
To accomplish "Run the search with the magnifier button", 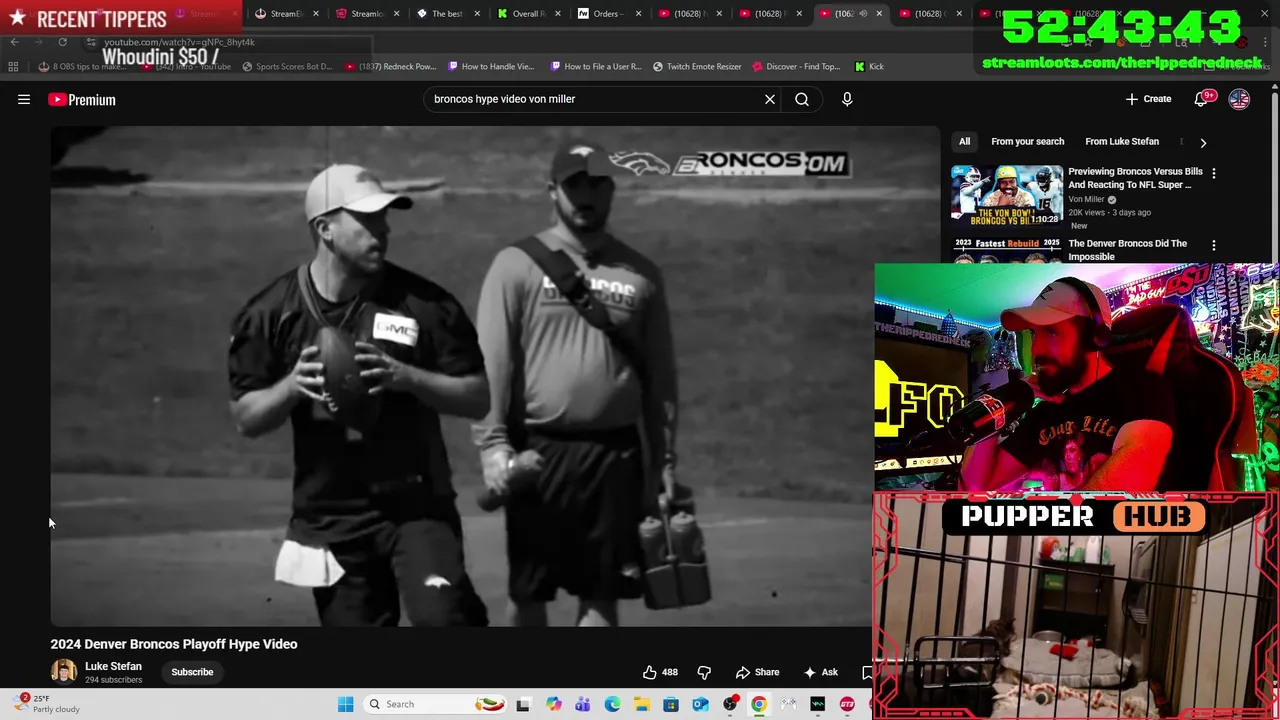I will click(x=802, y=99).
